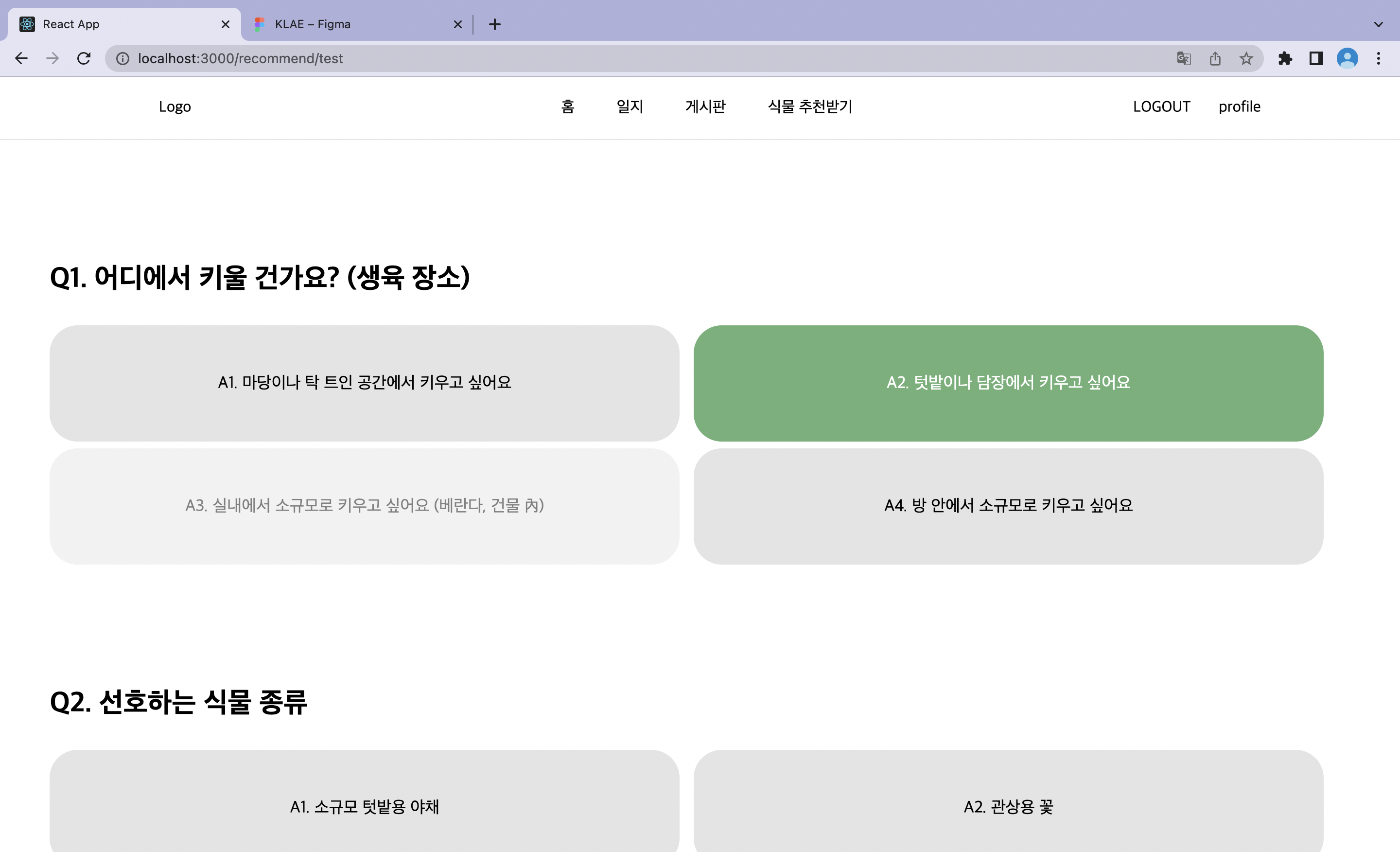The height and width of the screenshot is (852, 1400).
Task: Open 식물 추천받기 in the navigation
Action: click(810, 106)
